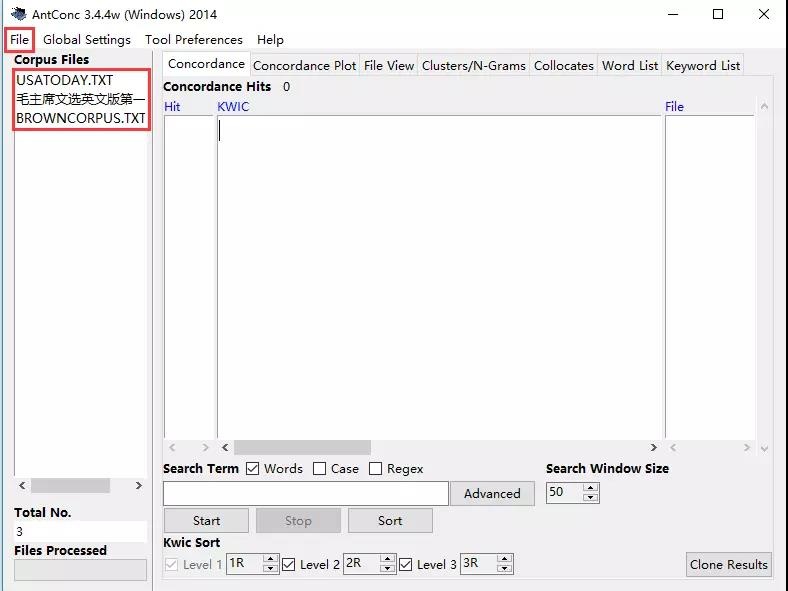Viewport: 788px width, 591px height.
Task: Click inside the KWIC results area
Action: (439, 277)
